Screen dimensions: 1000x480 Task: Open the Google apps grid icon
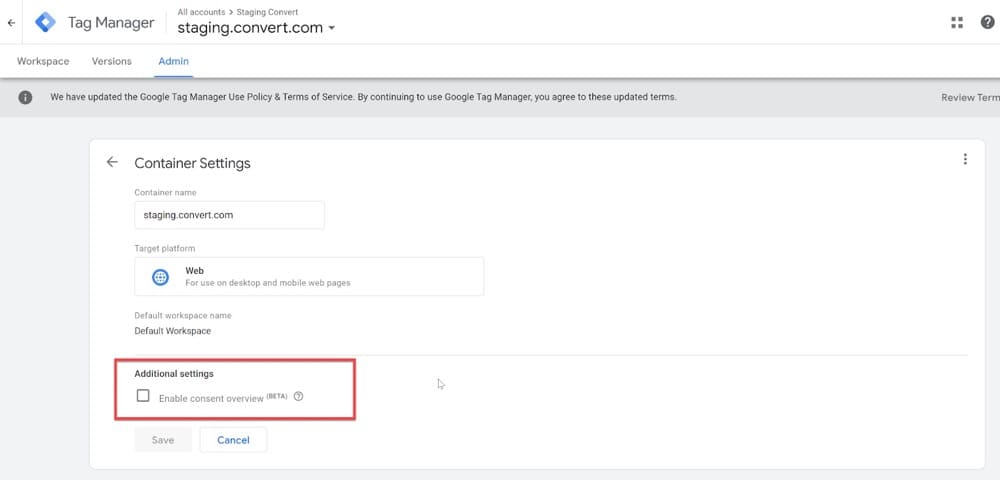point(957,23)
